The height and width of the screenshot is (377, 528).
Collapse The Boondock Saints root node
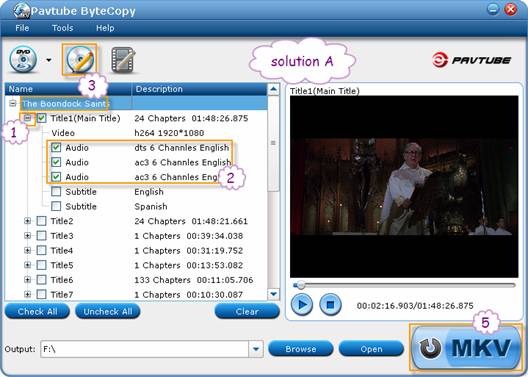[x=13, y=103]
